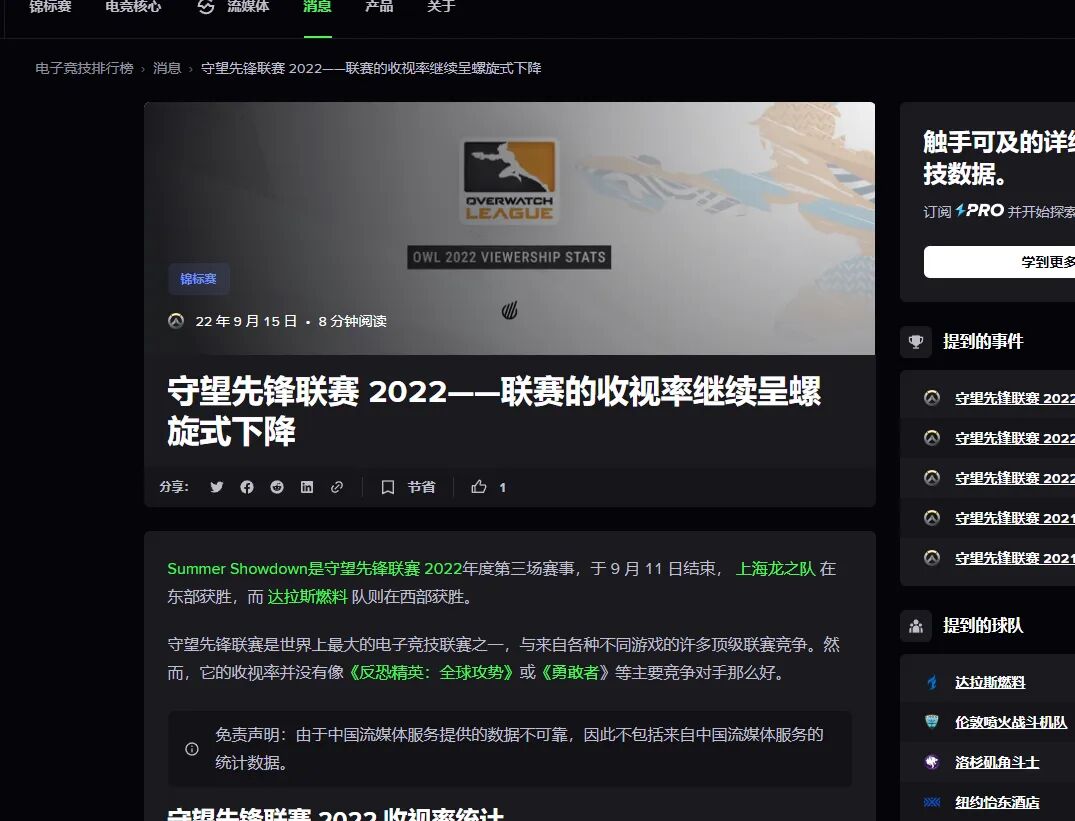The width and height of the screenshot is (1075, 821).
Task: Go to 电子竞技排行榜 breadcrumb
Action: pyautogui.click(x=84, y=68)
